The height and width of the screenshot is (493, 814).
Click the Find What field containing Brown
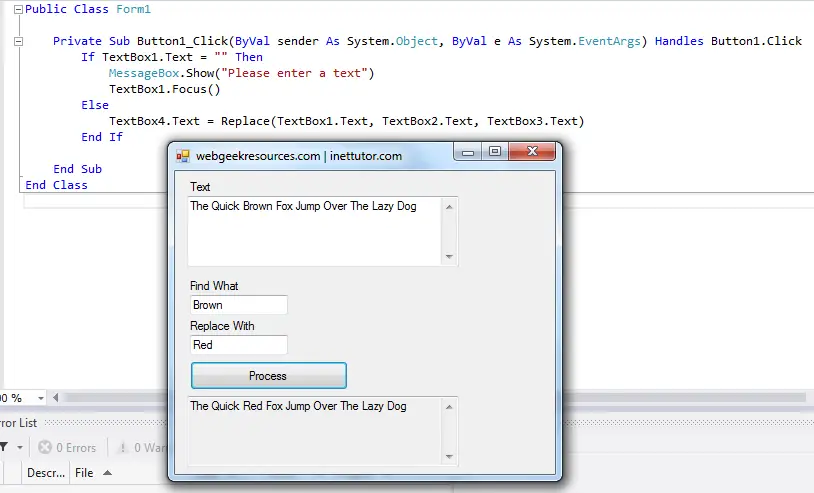[238, 305]
